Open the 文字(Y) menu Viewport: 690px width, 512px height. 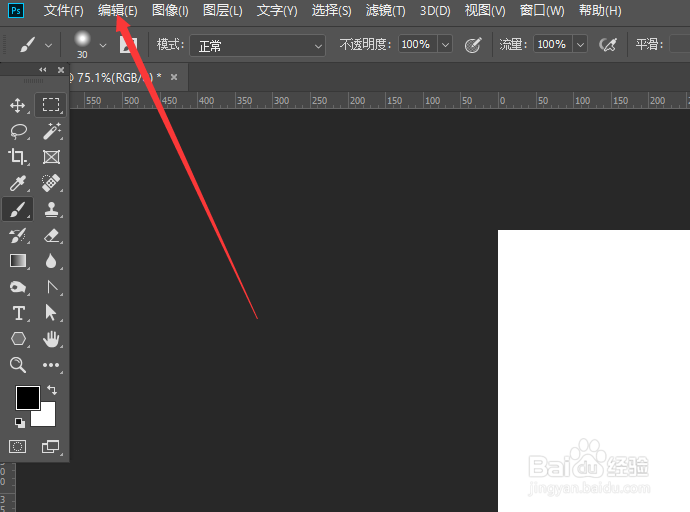point(277,11)
